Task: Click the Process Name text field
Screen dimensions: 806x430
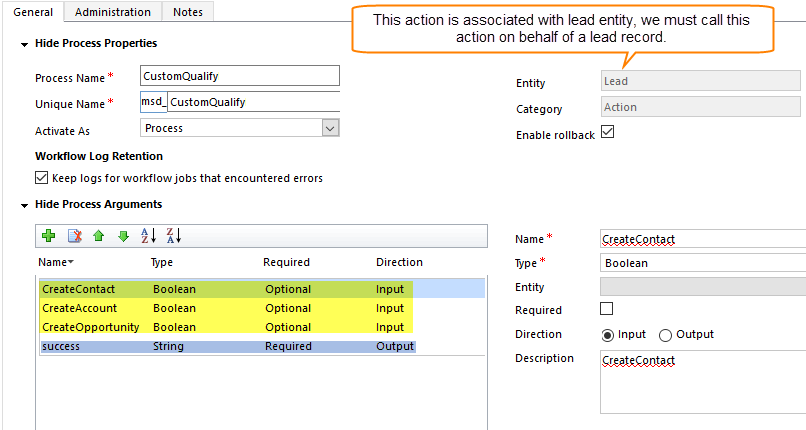Action: [x=240, y=76]
